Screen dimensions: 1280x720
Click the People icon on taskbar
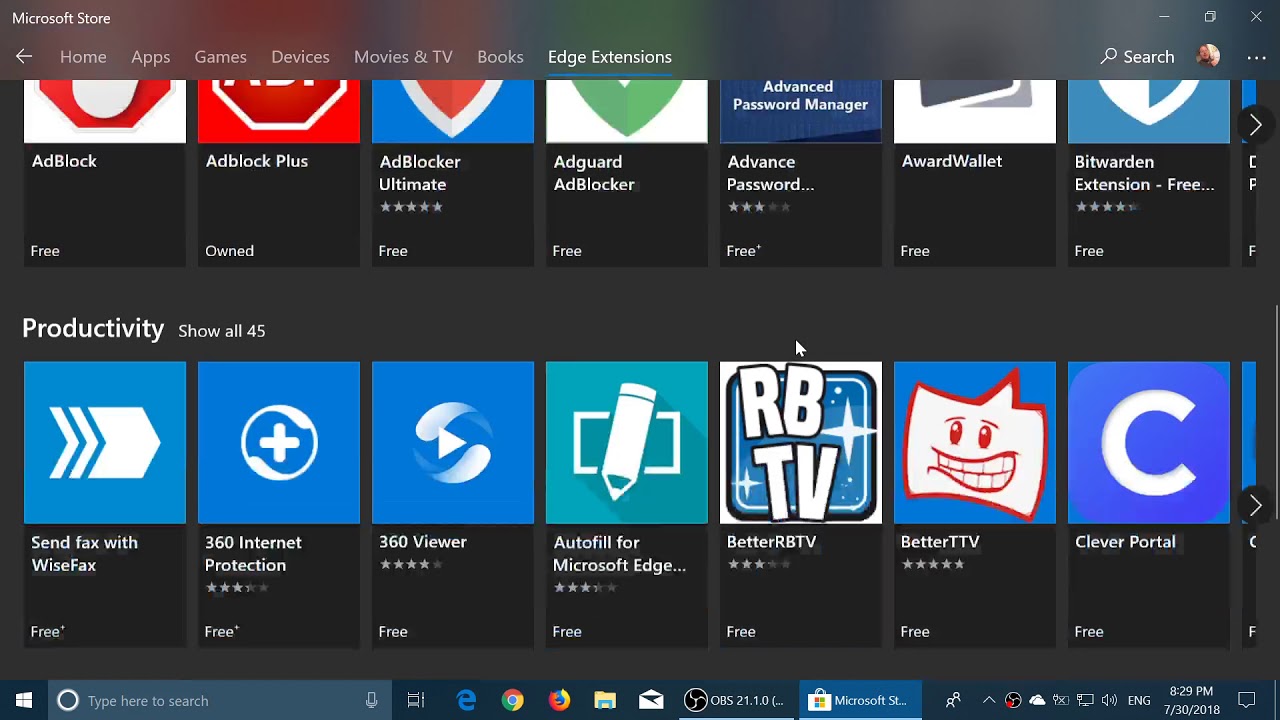(x=953, y=700)
